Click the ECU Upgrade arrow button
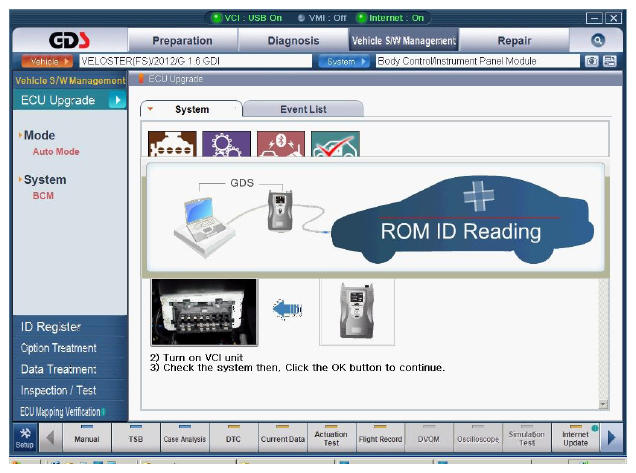The width and height of the screenshot is (636, 473). [x=117, y=100]
